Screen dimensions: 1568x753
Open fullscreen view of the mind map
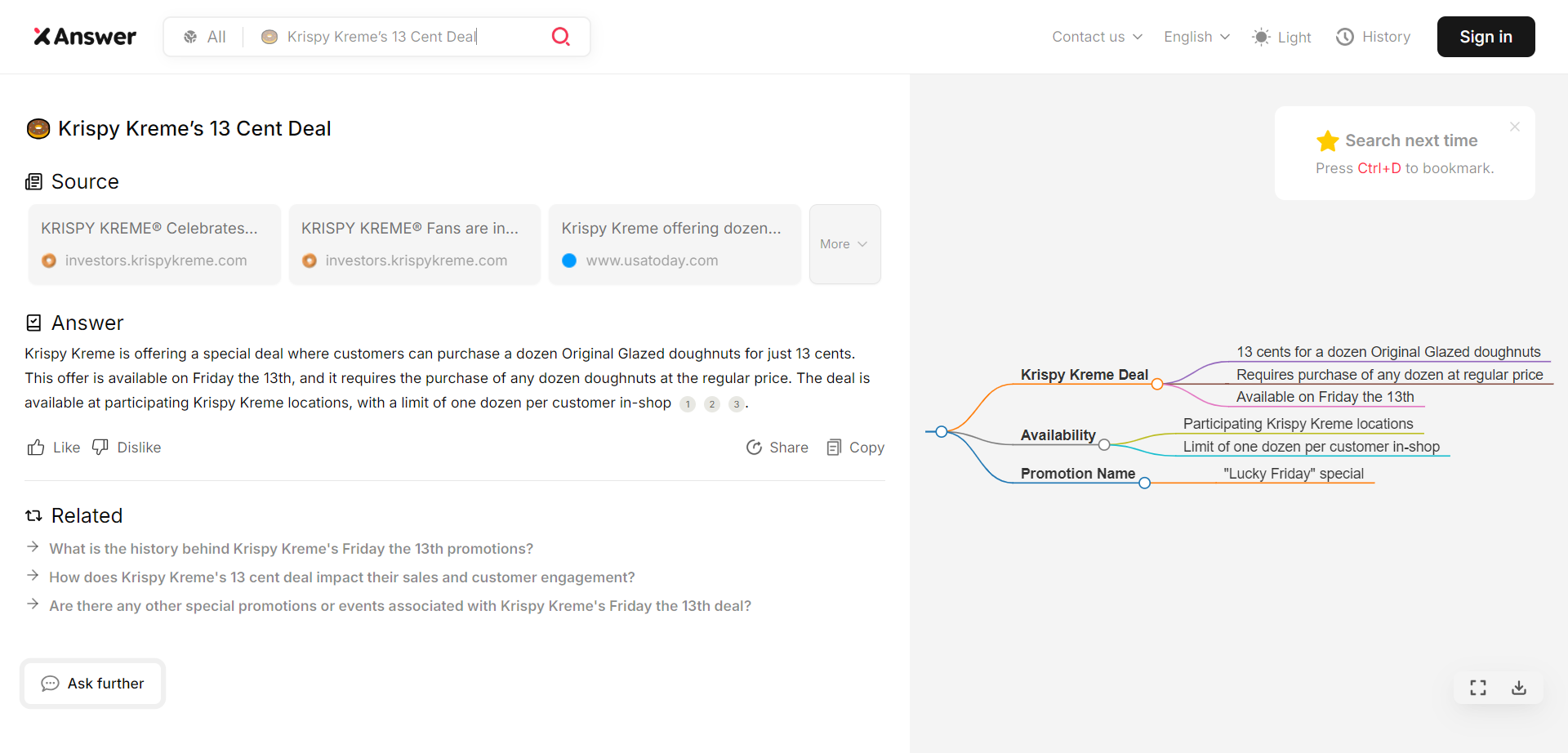[x=1478, y=688]
